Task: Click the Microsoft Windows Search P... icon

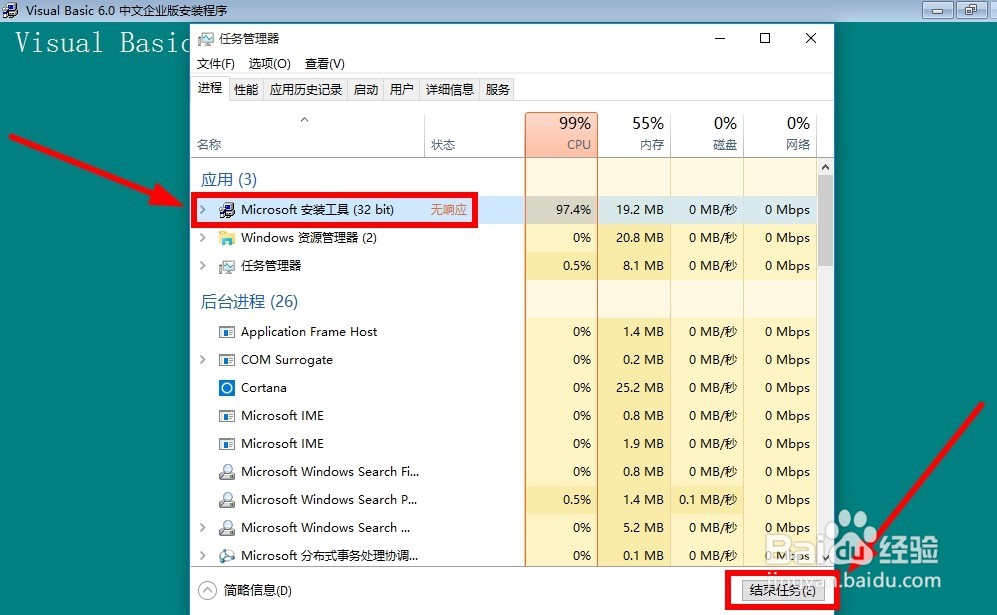Action: coord(226,500)
